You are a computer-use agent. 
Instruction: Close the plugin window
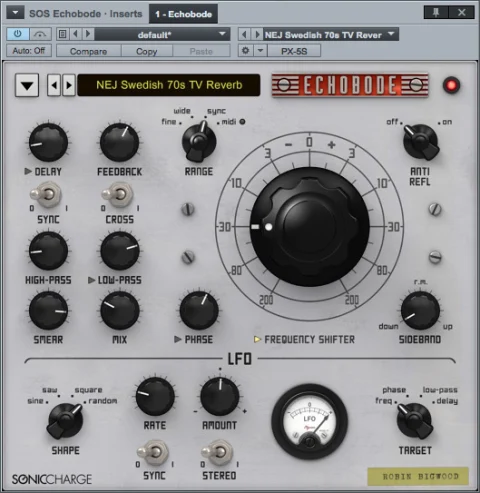pyautogui.click(x=461, y=13)
